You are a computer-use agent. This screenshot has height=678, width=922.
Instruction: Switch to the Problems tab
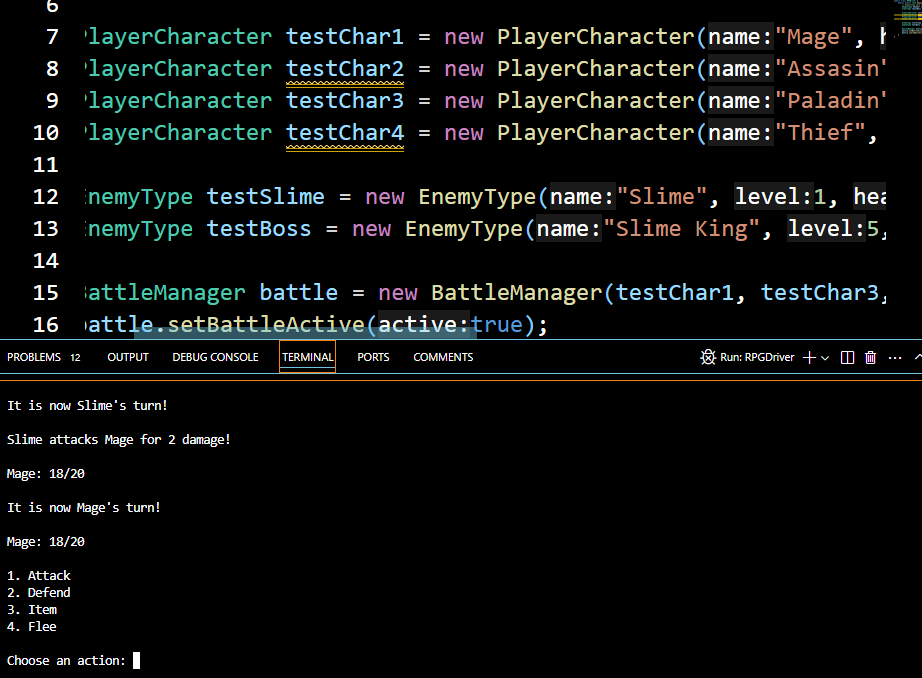34,357
